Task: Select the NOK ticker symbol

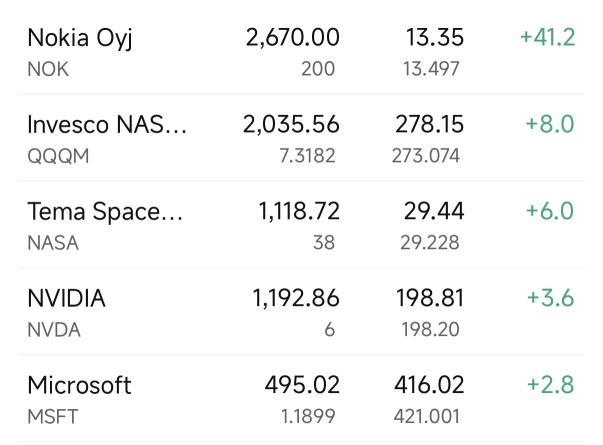Action: [48, 70]
